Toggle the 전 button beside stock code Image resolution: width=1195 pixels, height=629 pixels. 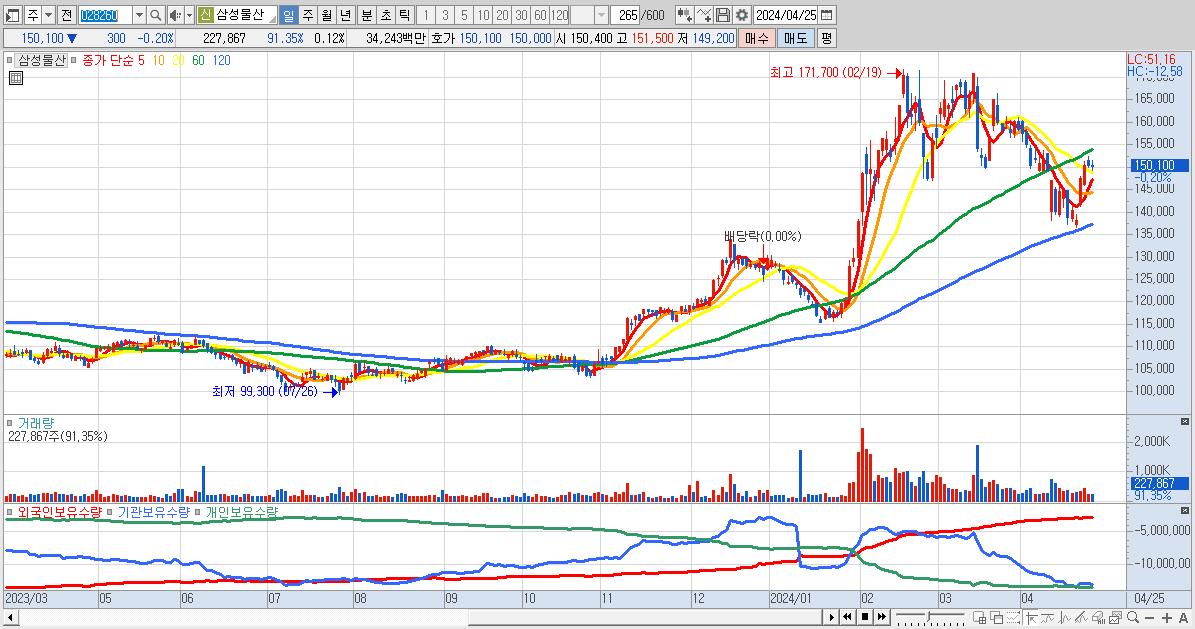pyautogui.click(x=67, y=15)
